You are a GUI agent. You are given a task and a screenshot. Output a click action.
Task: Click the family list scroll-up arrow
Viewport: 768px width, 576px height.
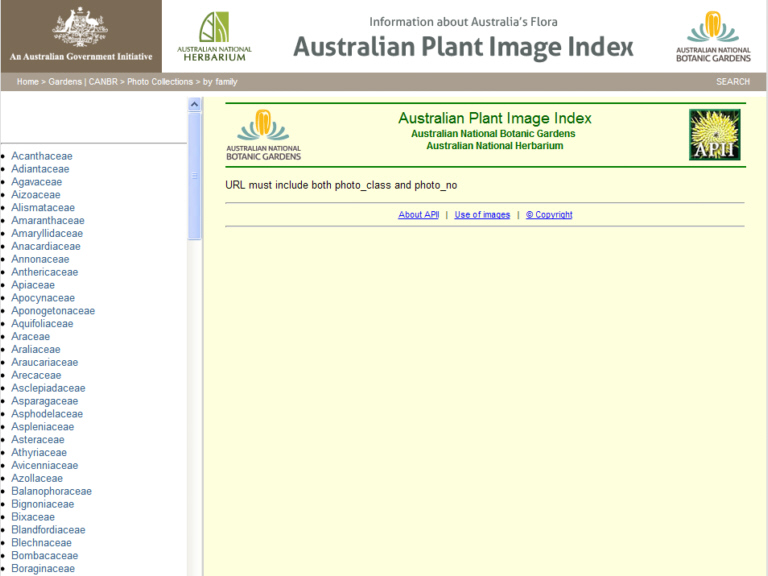(194, 104)
